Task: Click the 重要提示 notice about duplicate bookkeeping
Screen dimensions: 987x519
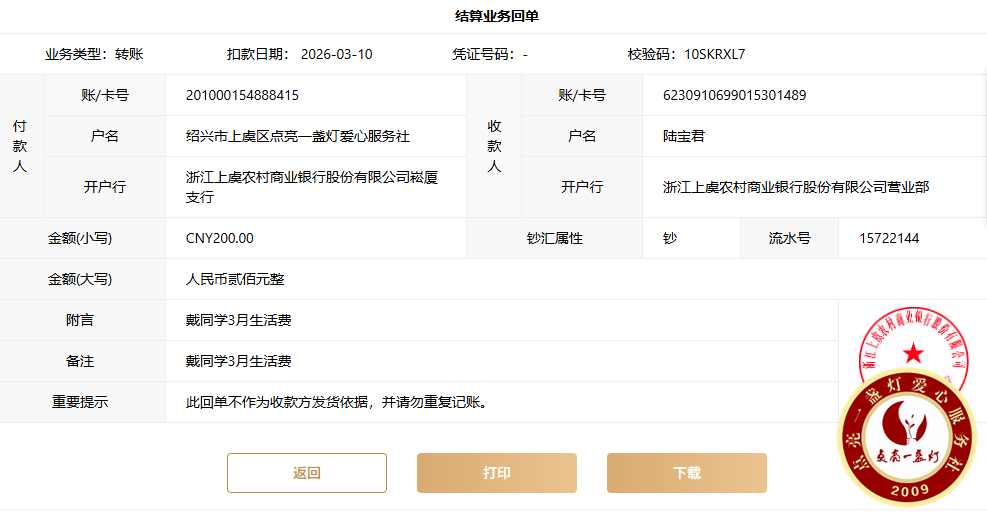Action: coord(336,403)
